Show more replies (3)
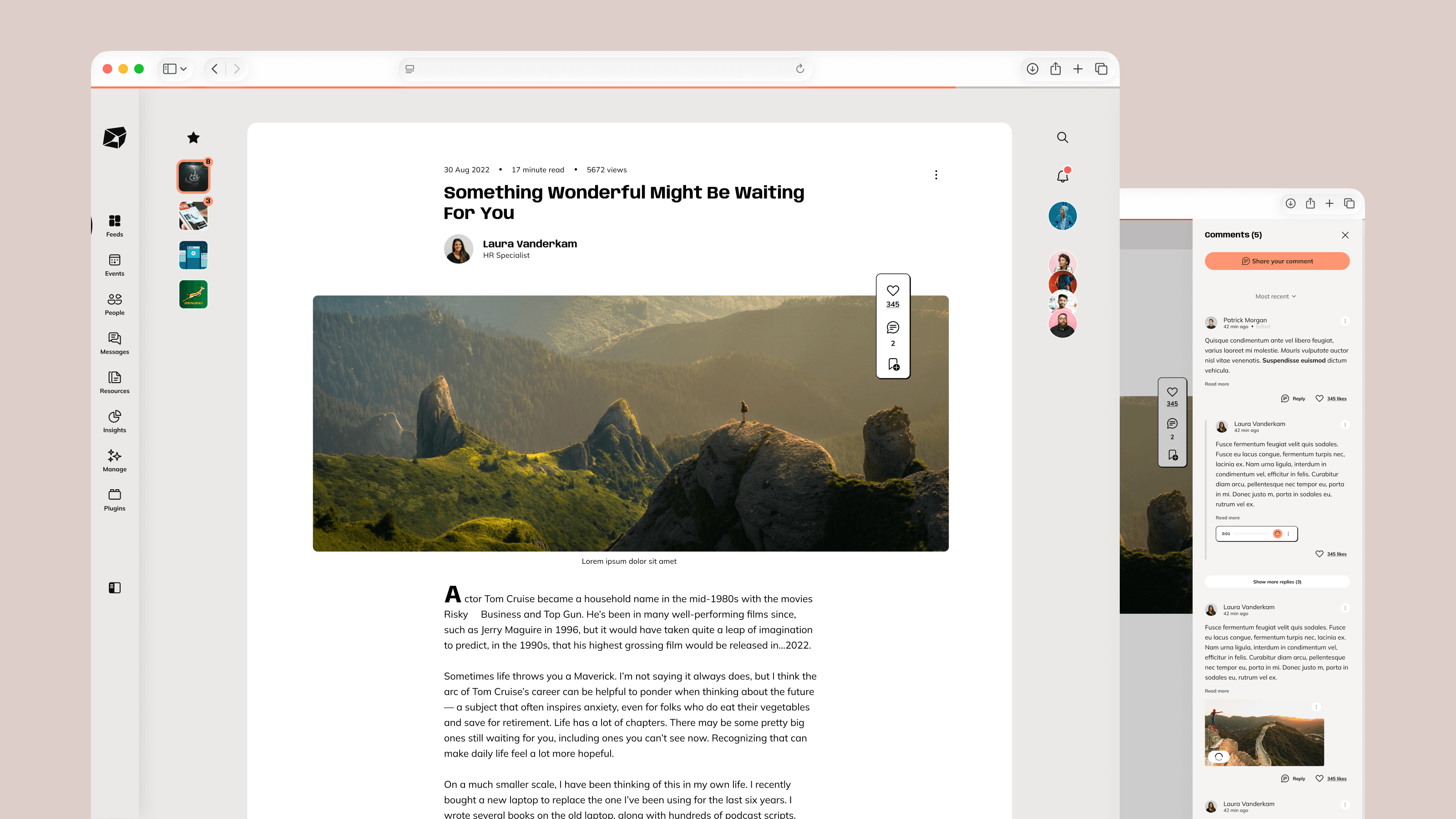 (1277, 581)
